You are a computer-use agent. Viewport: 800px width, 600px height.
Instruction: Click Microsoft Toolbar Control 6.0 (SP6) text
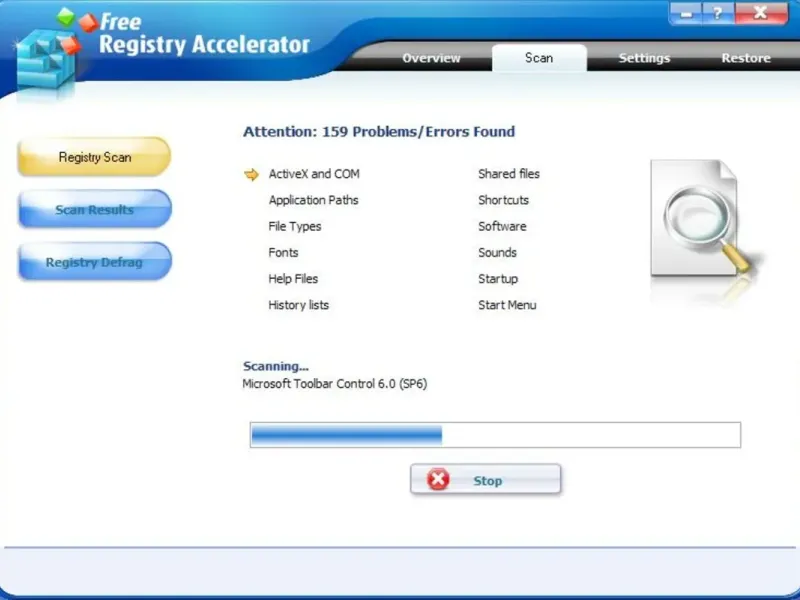[x=335, y=384]
